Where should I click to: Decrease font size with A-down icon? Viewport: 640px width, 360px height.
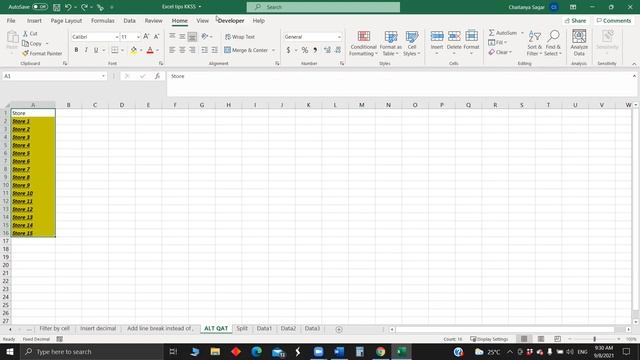tap(156, 36)
